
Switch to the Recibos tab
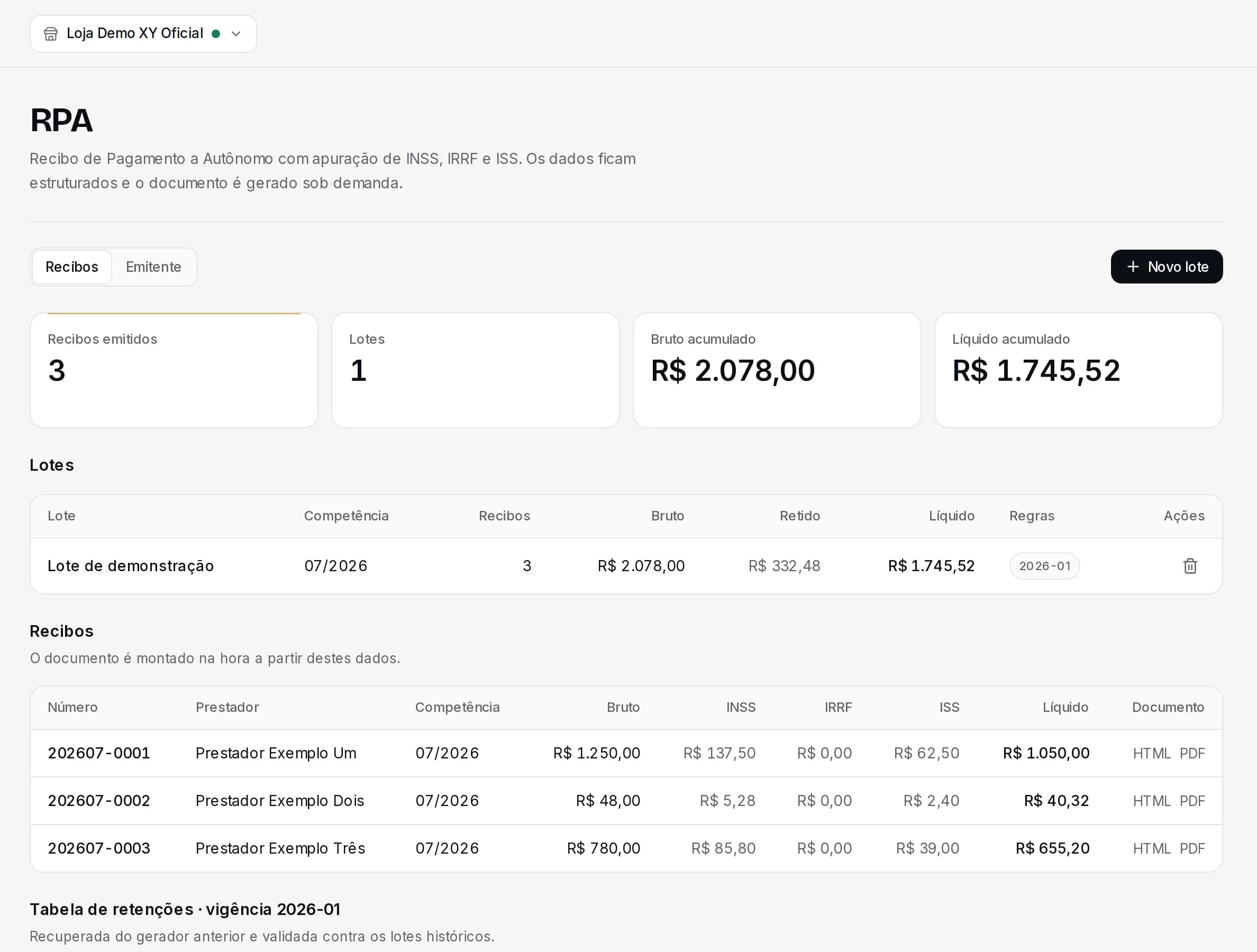click(71, 267)
